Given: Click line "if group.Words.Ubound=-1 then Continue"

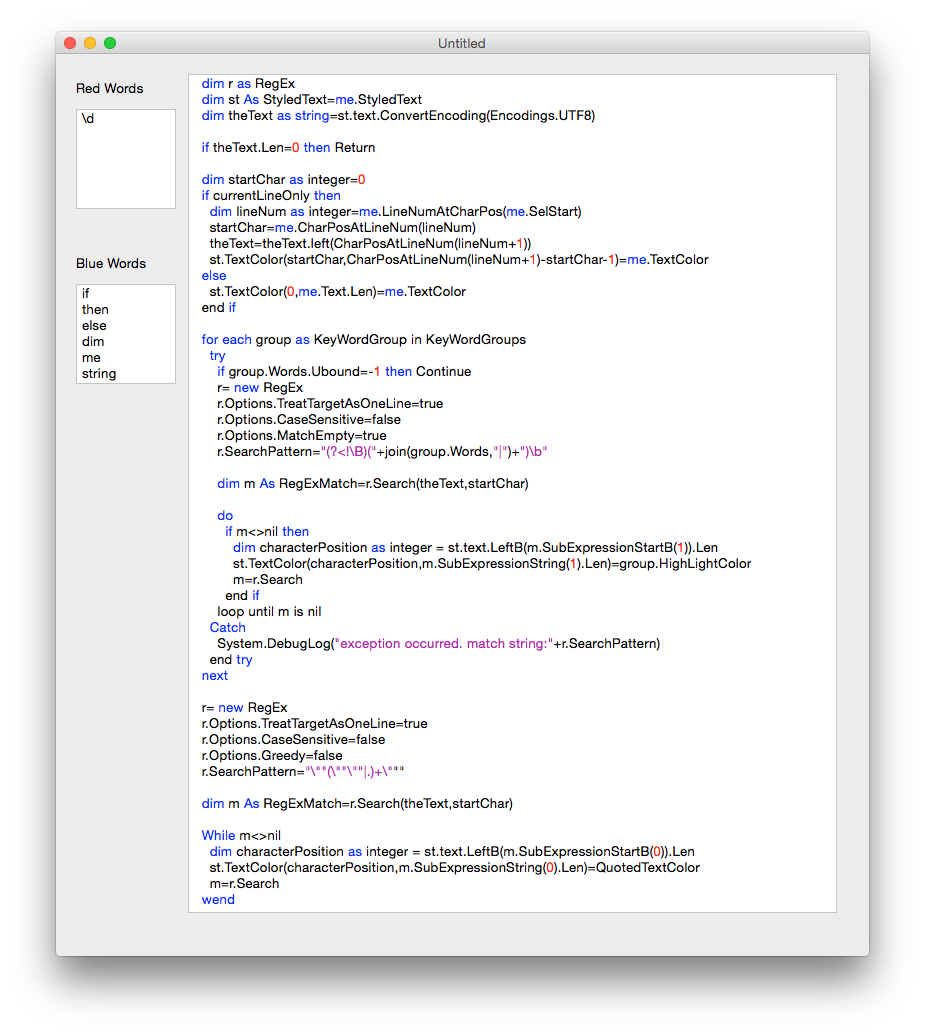Looking at the screenshot, I should 344,371.
